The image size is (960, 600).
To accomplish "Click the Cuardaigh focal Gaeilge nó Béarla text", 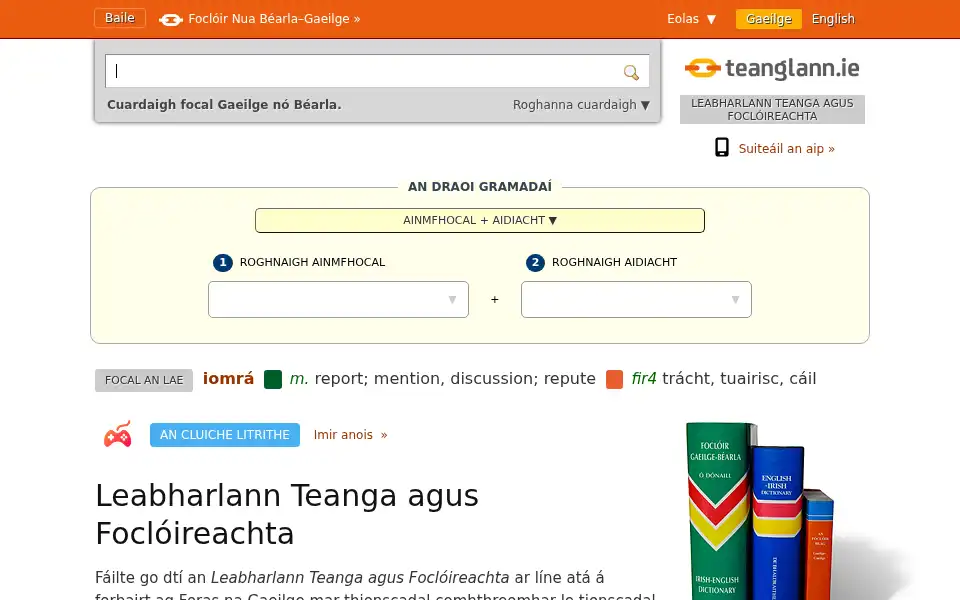I will (x=224, y=105).
